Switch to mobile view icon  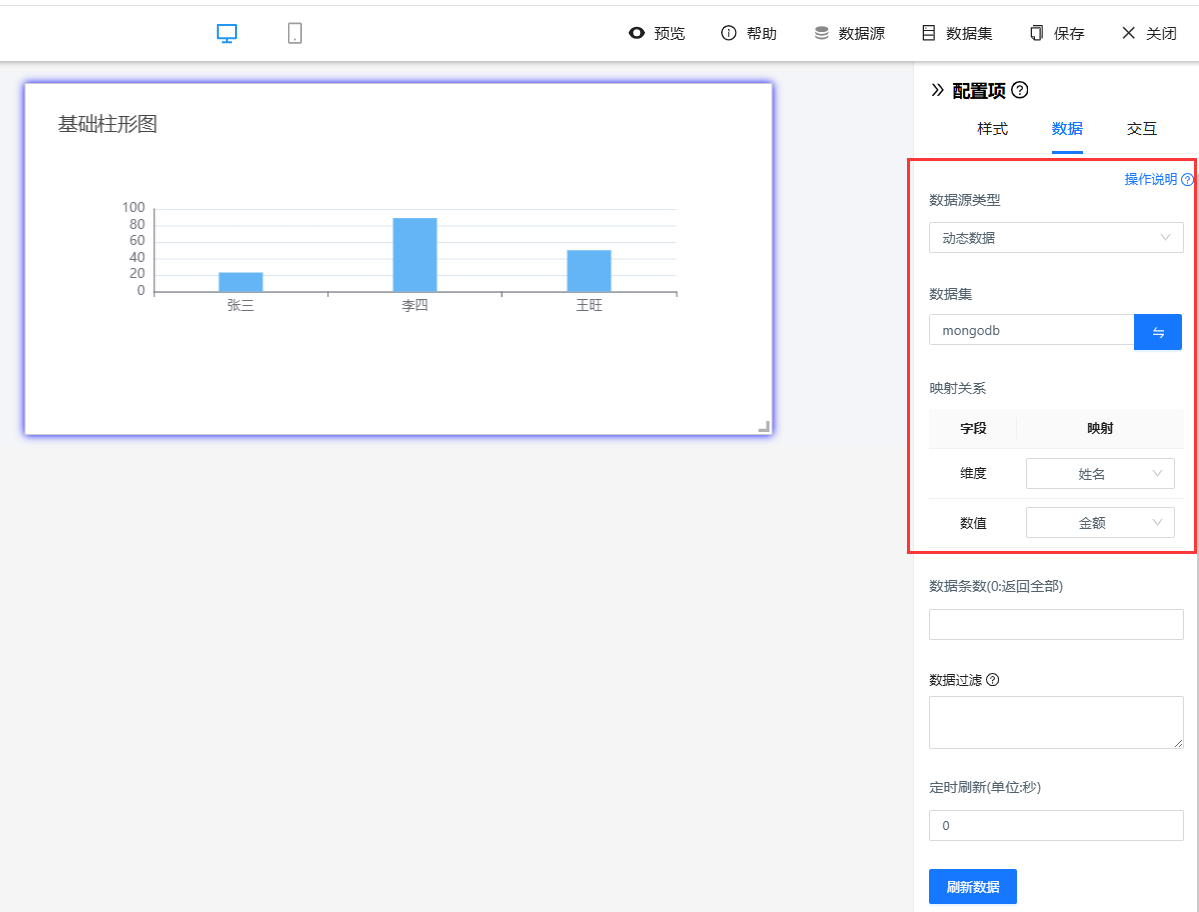[x=295, y=33]
